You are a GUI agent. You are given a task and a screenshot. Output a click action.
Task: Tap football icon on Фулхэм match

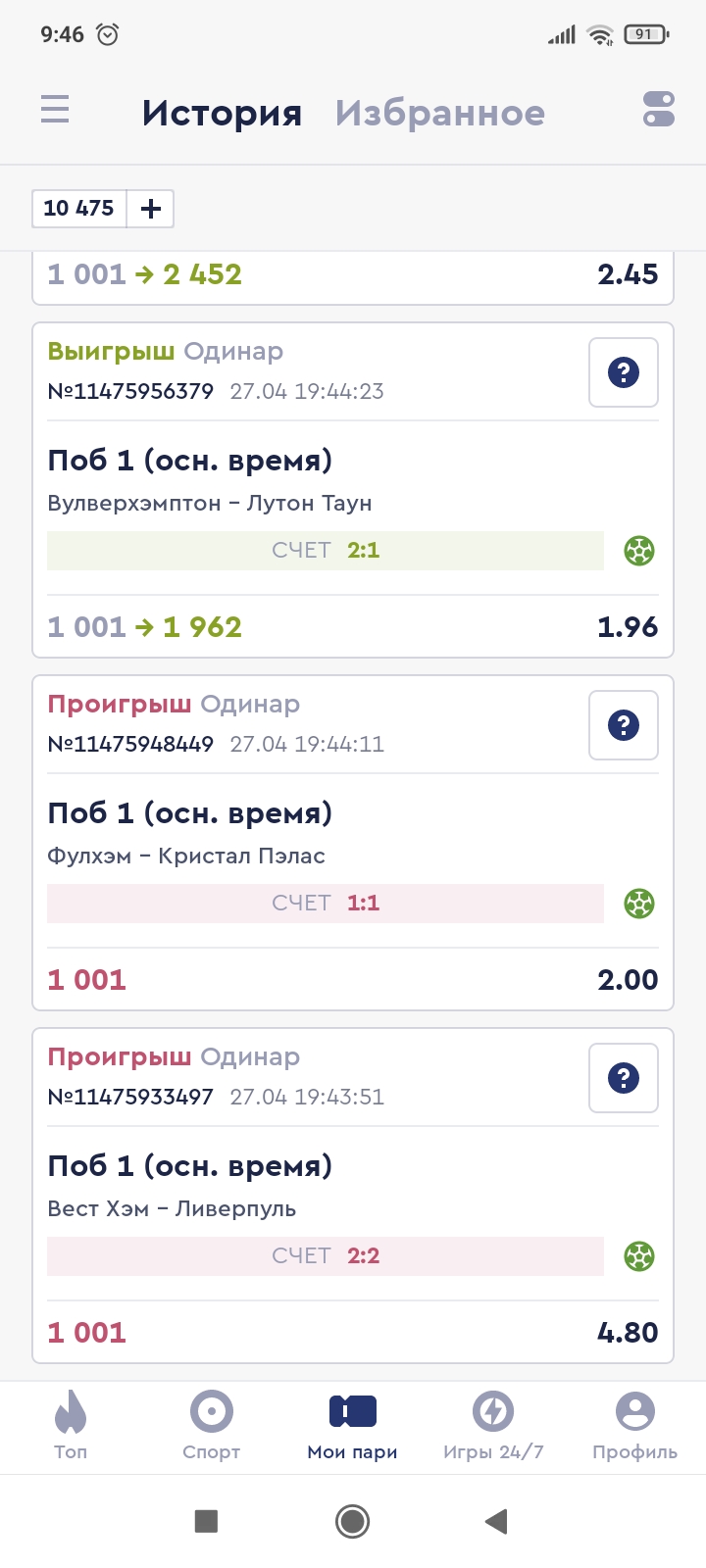tap(639, 904)
